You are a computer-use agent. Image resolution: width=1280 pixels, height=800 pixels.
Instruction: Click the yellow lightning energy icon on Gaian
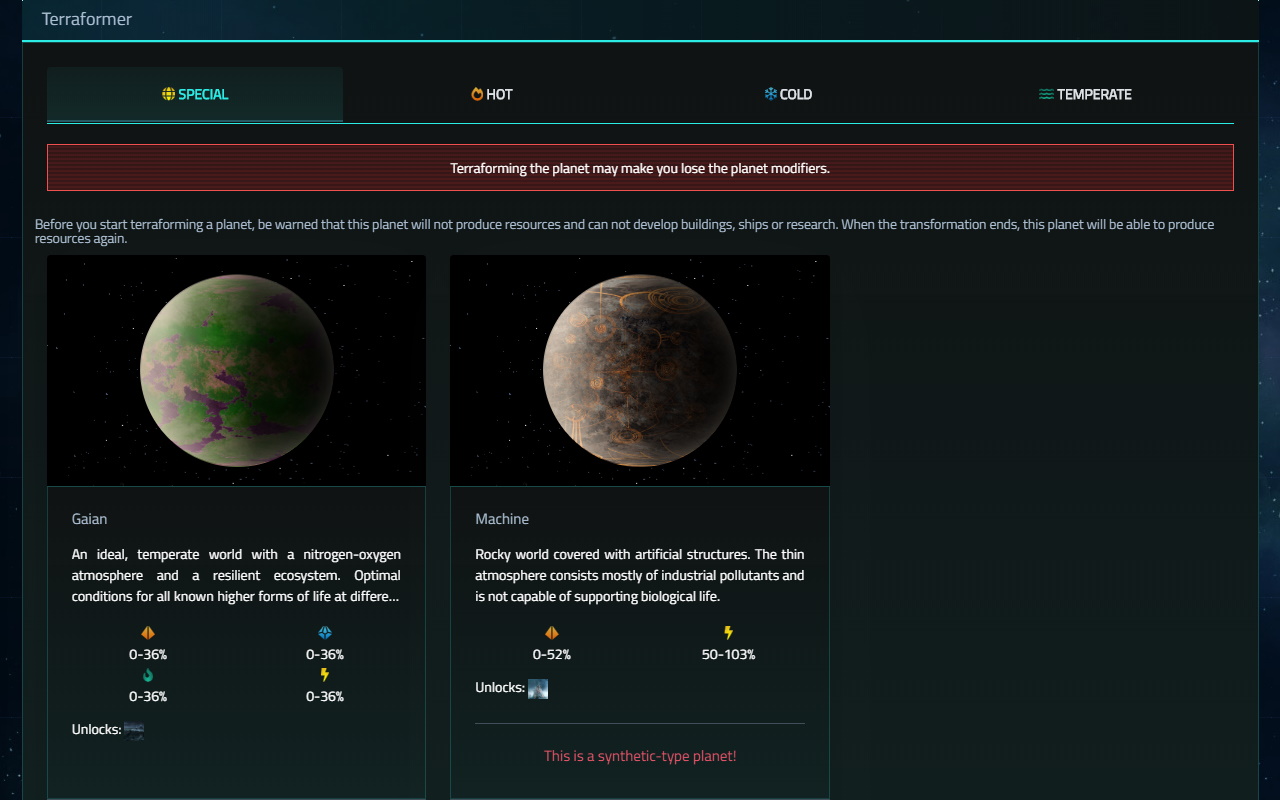point(325,675)
